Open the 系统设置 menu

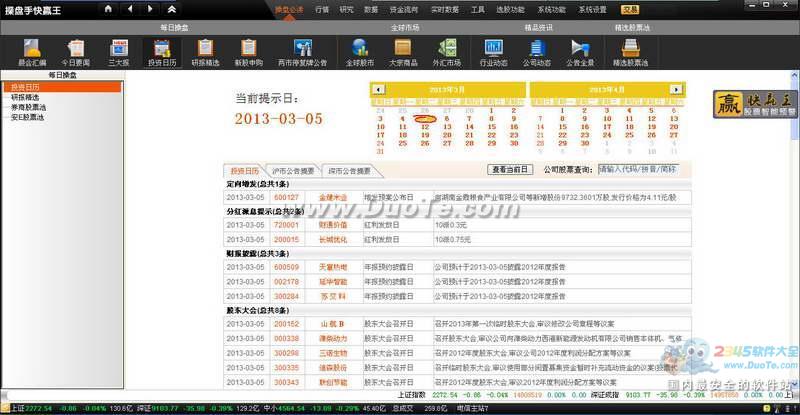coord(592,10)
